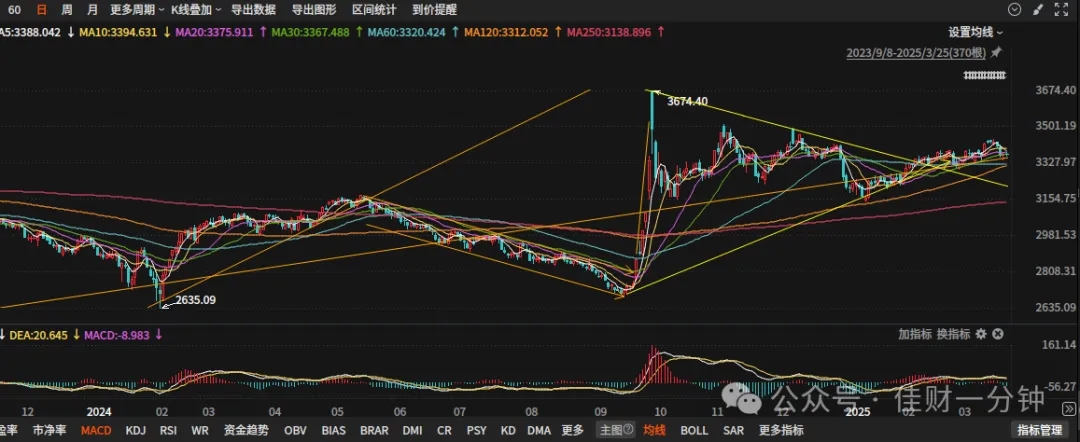Screen dimensions: 1080x442
Task: Click the 2024 timeline axis label
Action: pyautogui.click(x=98, y=412)
